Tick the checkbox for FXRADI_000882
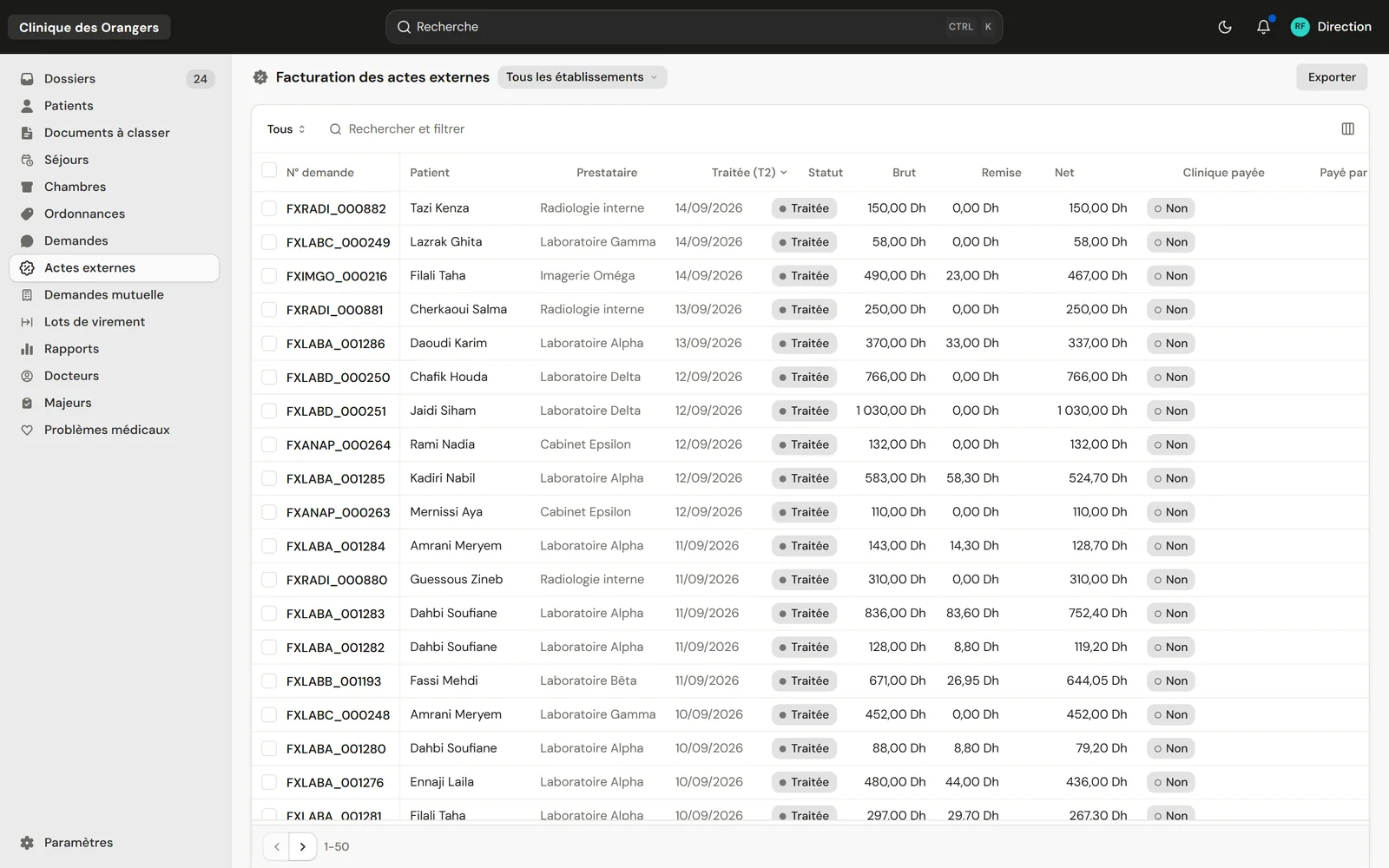The width and height of the screenshot is (1389, 868). coord(269,208)
